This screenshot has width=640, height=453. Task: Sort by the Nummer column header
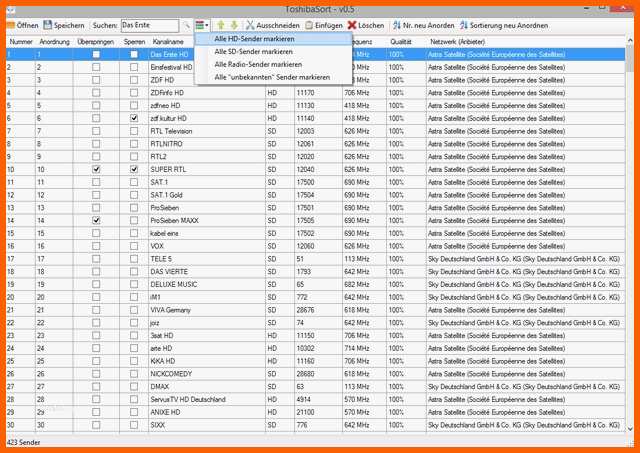click(21, 42)
